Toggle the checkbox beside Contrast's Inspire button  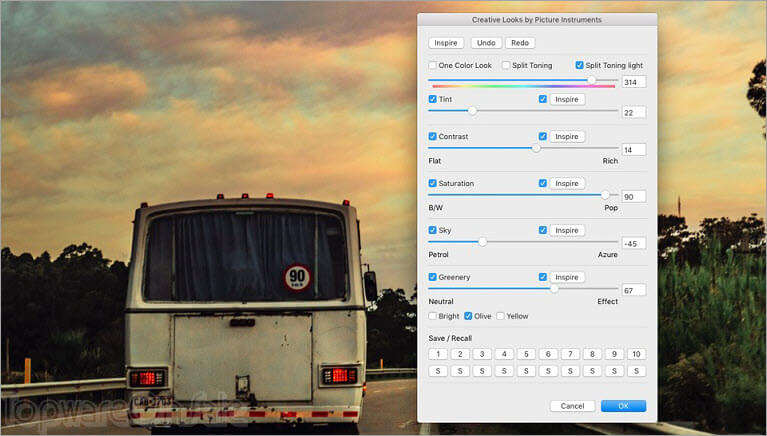click(x=542, y=136)
